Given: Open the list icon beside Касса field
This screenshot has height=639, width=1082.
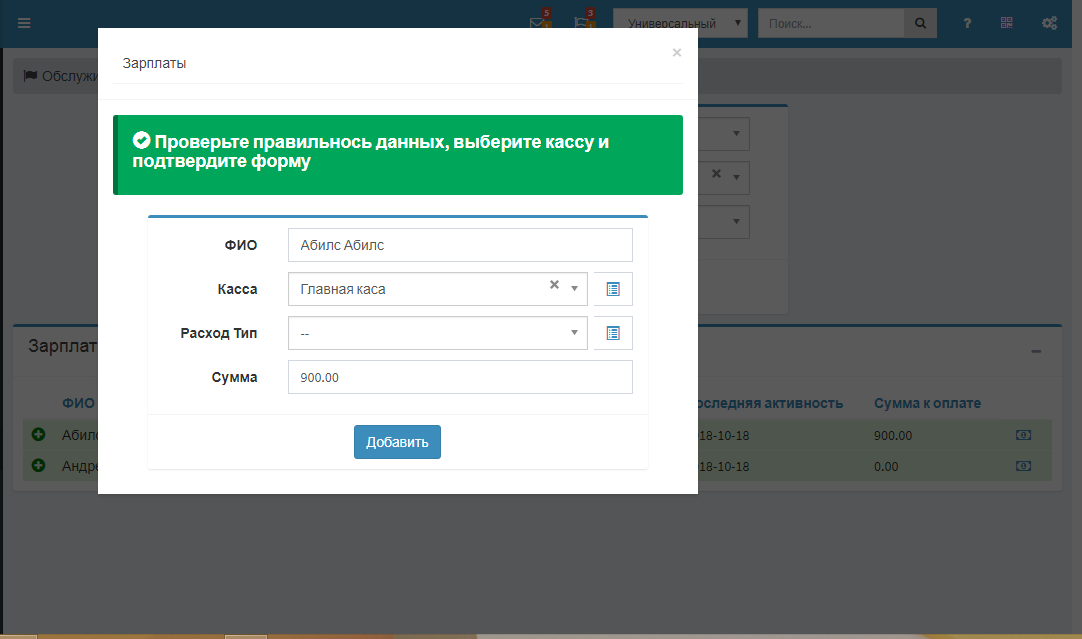Looking at the screenshot, I should point(613,289).
